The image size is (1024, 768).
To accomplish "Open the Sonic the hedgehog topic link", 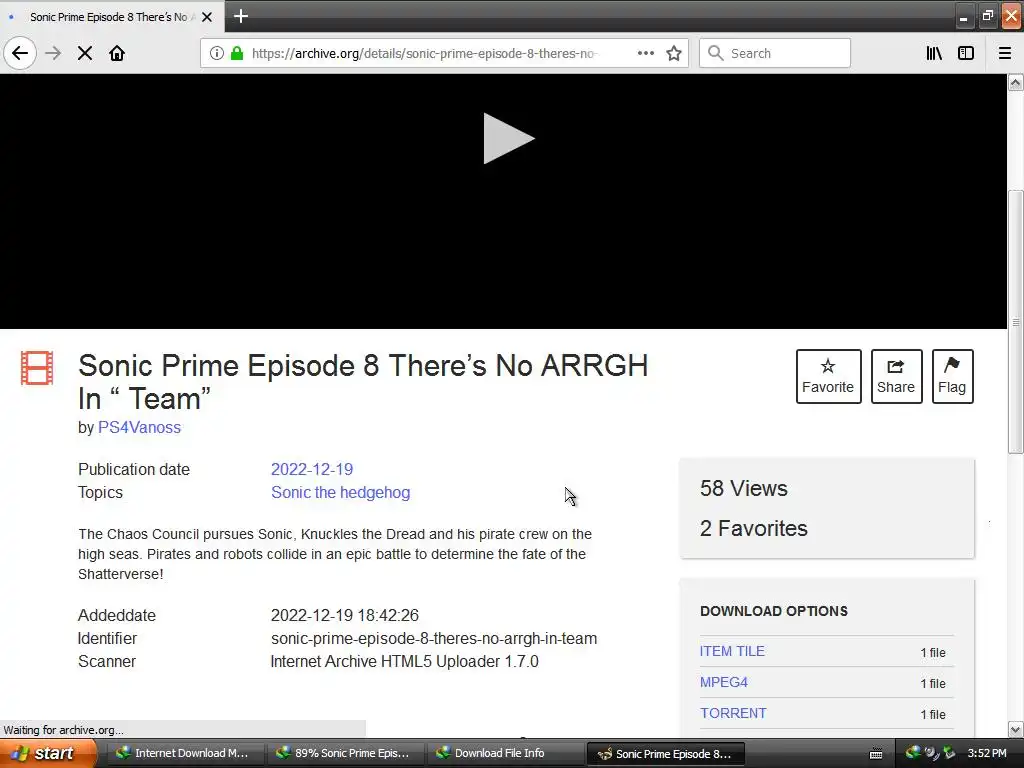I will (340, 492).
